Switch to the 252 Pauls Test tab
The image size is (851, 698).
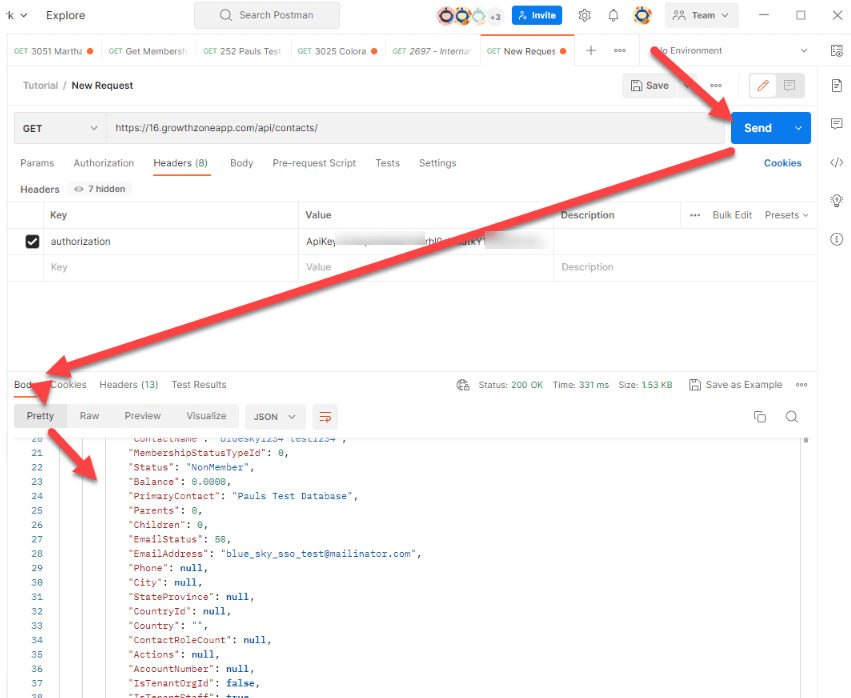[x=243, y=51]
